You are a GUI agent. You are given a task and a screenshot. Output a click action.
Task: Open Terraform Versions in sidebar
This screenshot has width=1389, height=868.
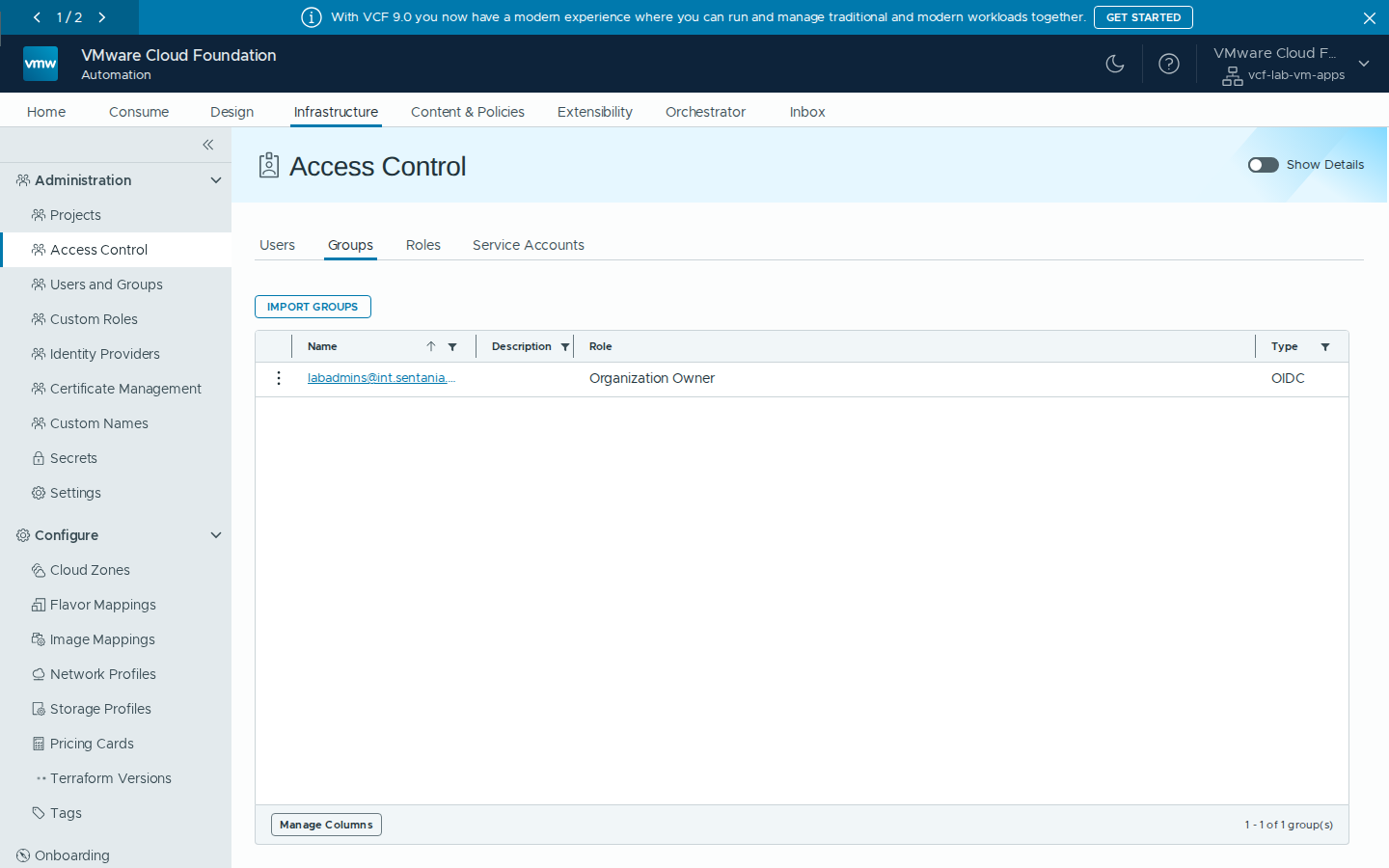(x=111, y=778)
